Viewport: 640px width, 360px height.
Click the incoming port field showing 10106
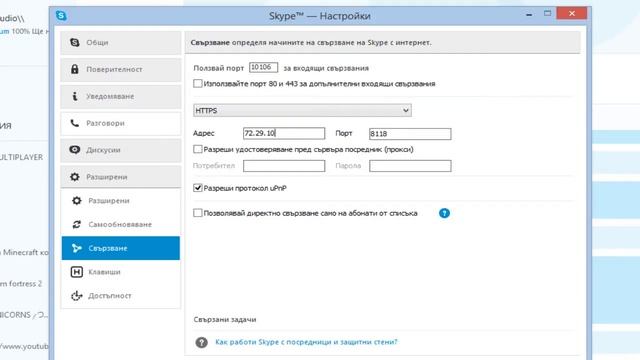[x=263, y=67]
